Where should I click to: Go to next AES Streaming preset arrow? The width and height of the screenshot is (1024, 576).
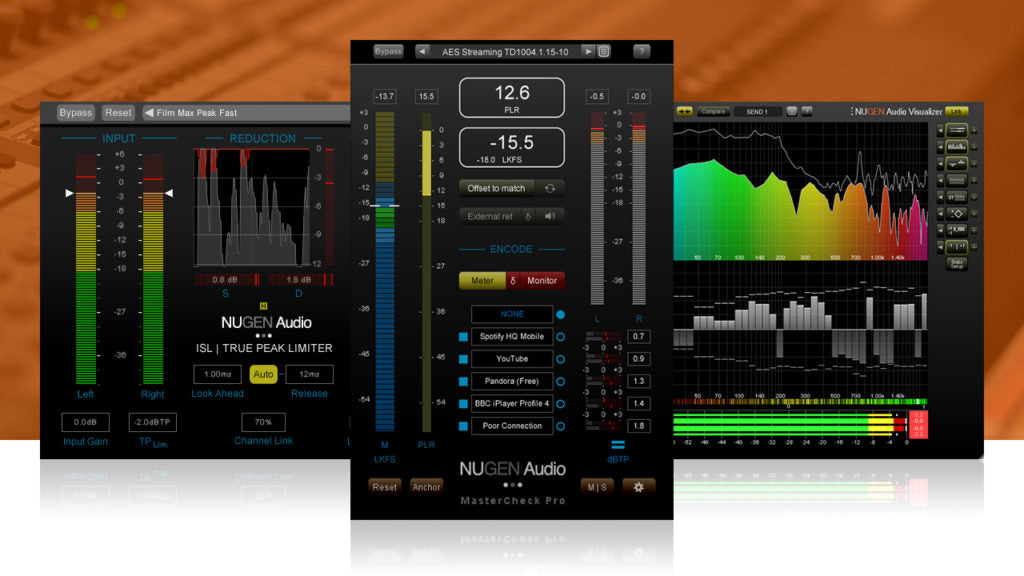589,51
